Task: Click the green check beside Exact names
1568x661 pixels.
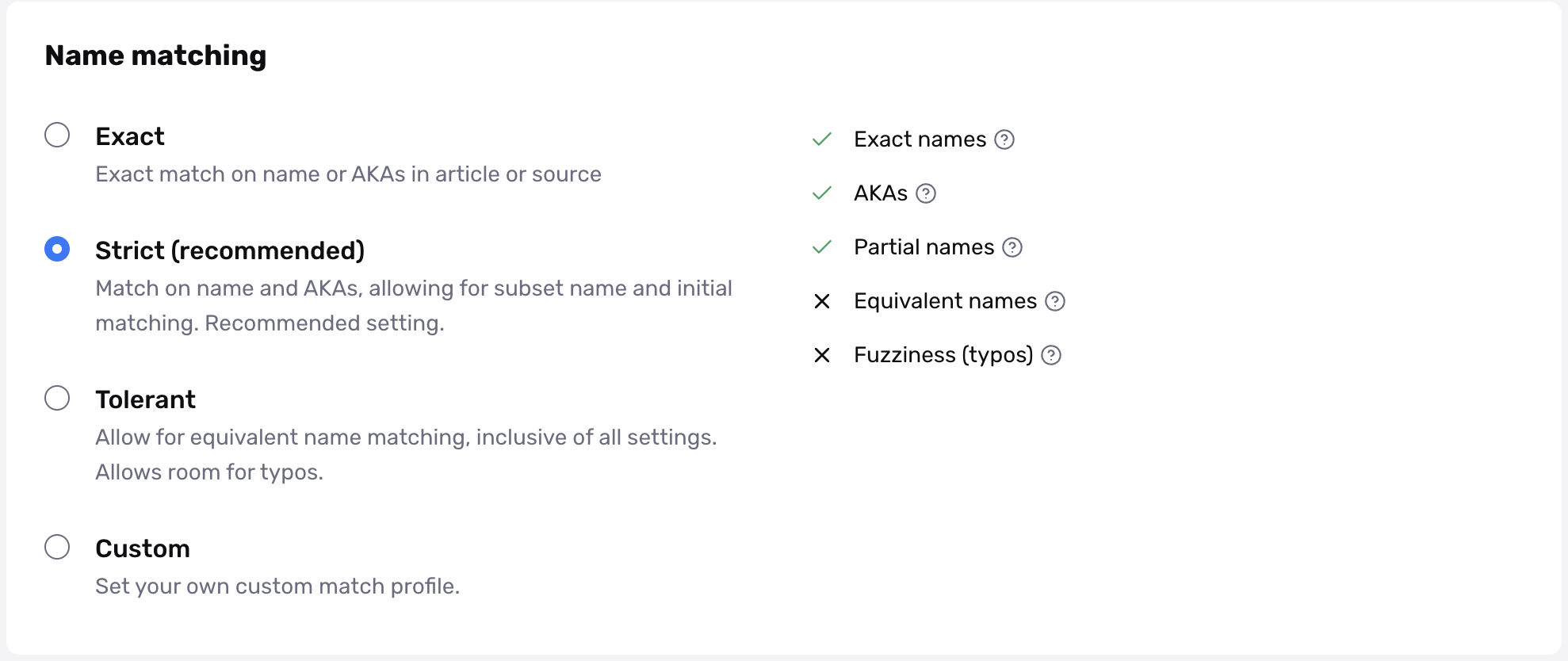Action: click(821, 139)
